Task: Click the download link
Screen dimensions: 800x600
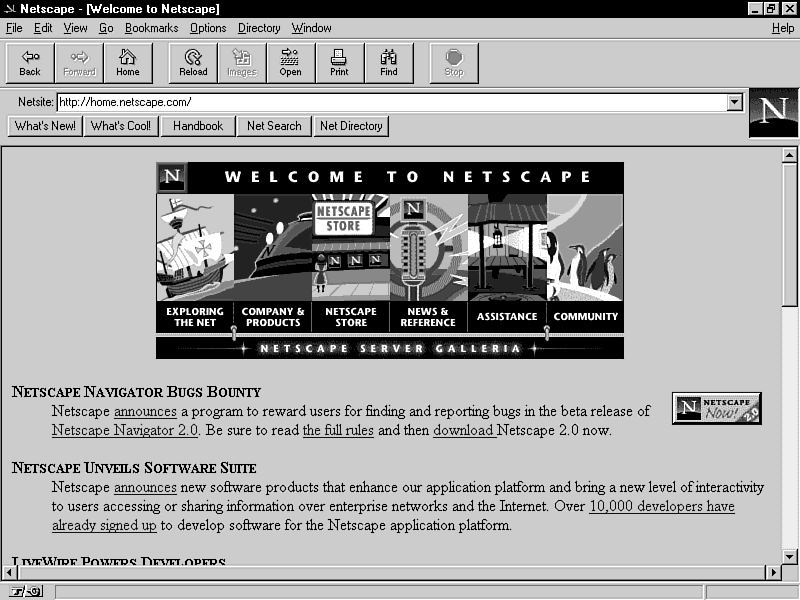Action: 464,430
